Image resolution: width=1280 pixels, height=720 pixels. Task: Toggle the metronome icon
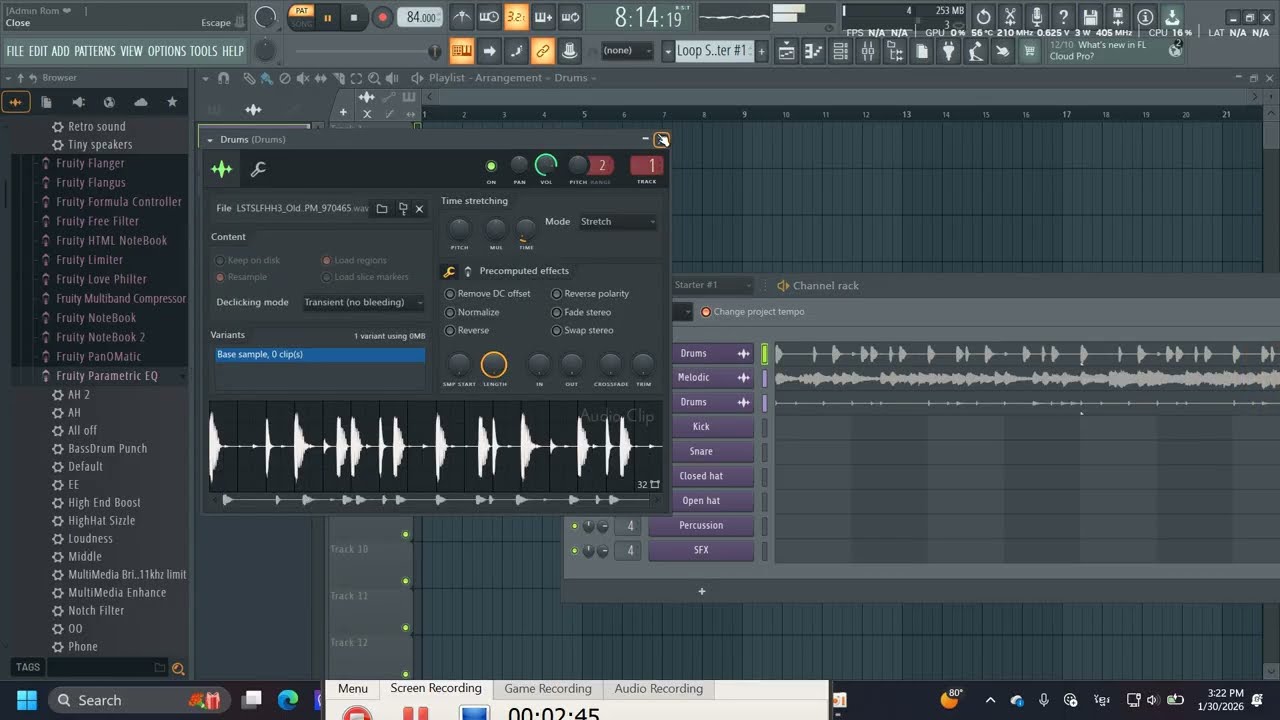461,17
